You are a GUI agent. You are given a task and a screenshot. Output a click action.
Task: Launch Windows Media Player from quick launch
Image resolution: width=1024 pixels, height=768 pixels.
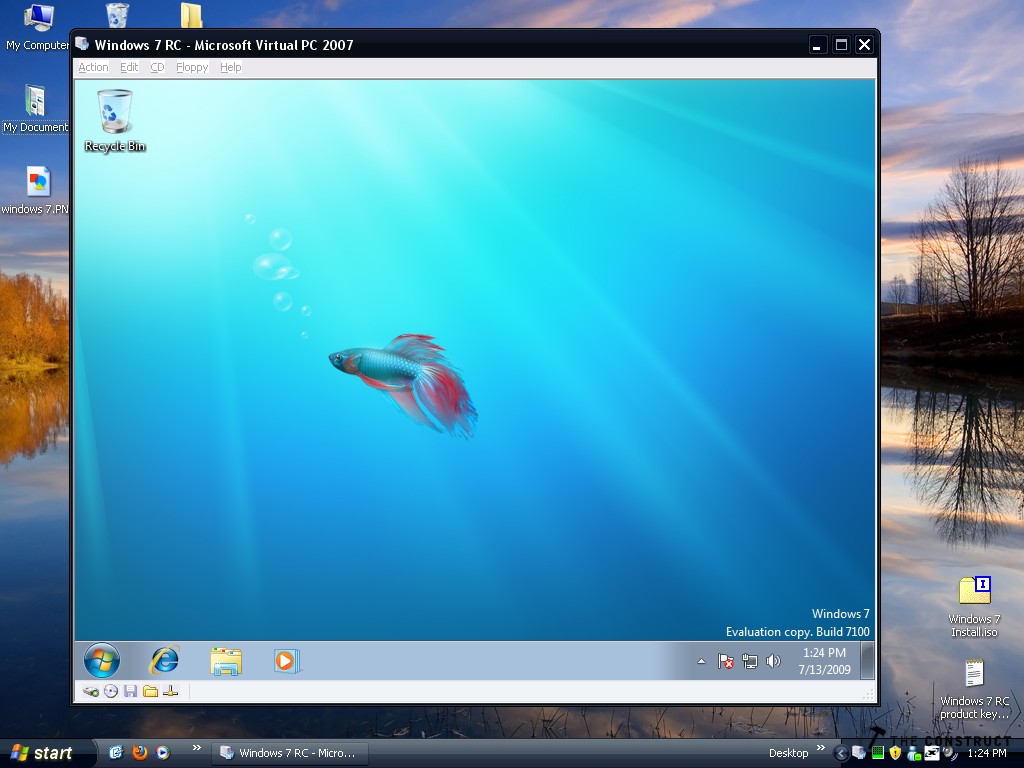coord(163,752)
